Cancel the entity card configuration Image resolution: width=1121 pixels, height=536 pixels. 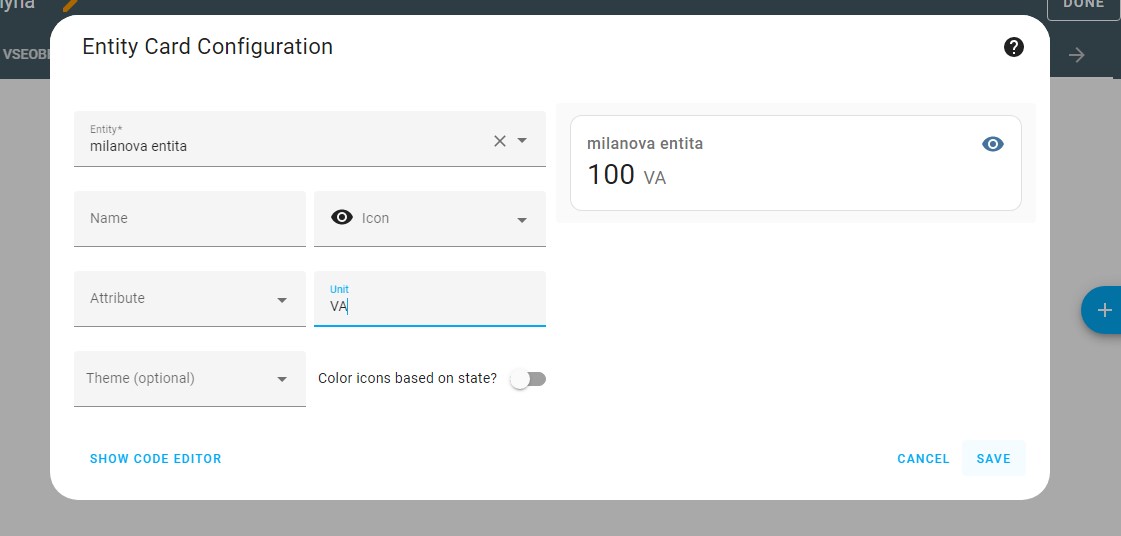[x=923, y=459]
